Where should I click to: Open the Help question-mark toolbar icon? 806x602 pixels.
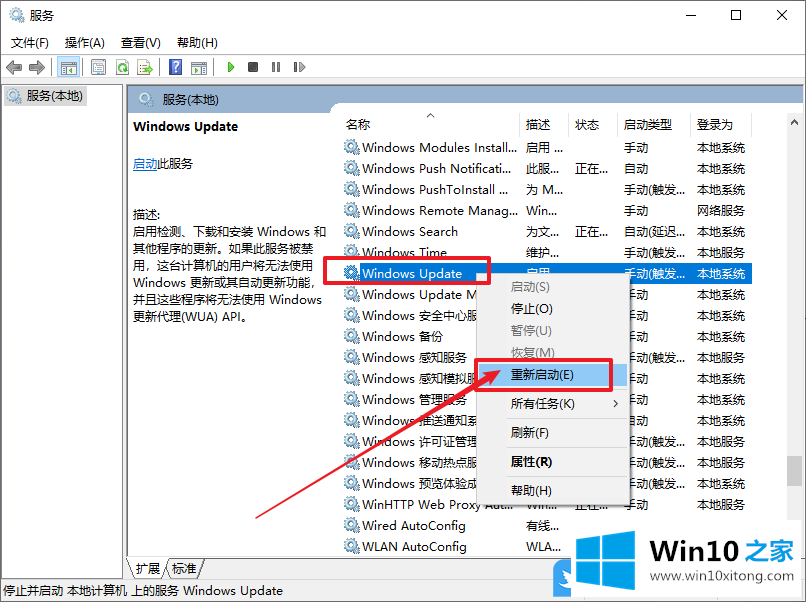pyautogui.click(x=175, y=67)
